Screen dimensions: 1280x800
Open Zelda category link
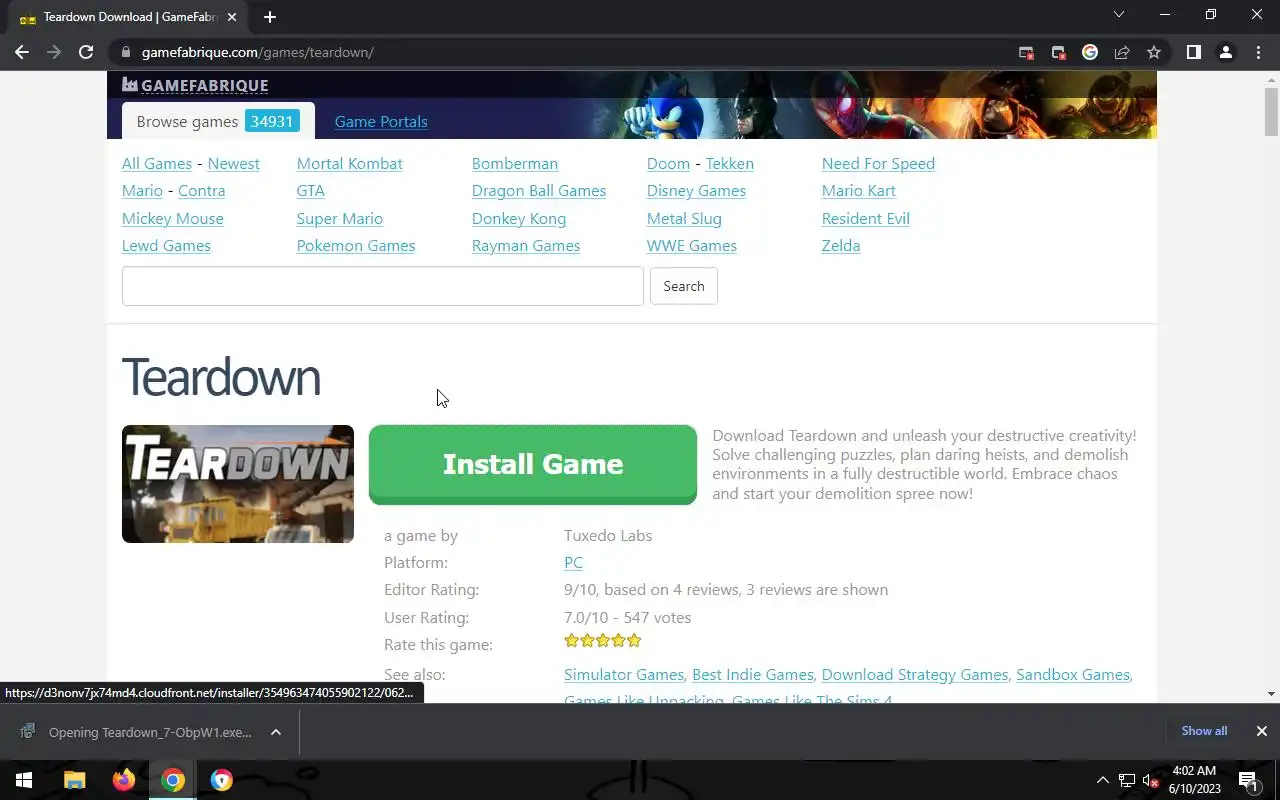[x=841, y=246]
